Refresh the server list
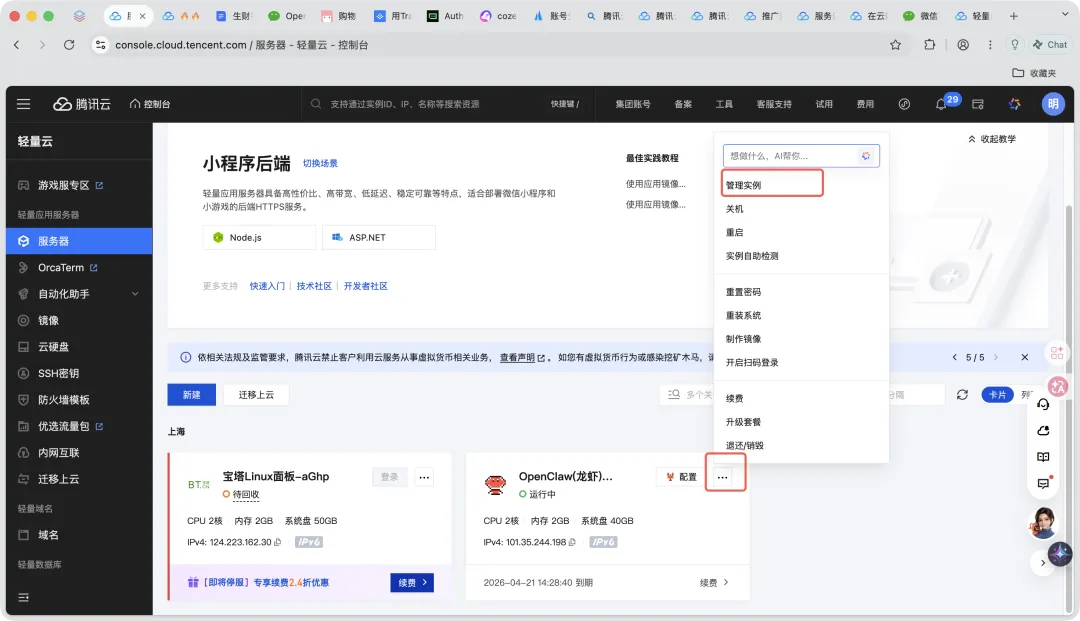This screenshot has width=1080, height=621. [962, 394]
